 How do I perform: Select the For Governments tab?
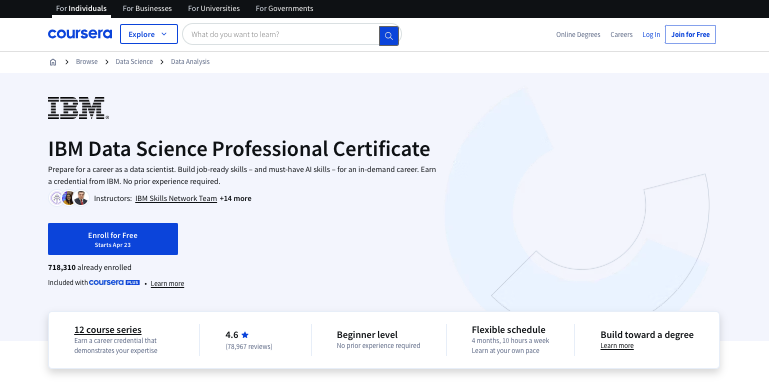point(284,8)
